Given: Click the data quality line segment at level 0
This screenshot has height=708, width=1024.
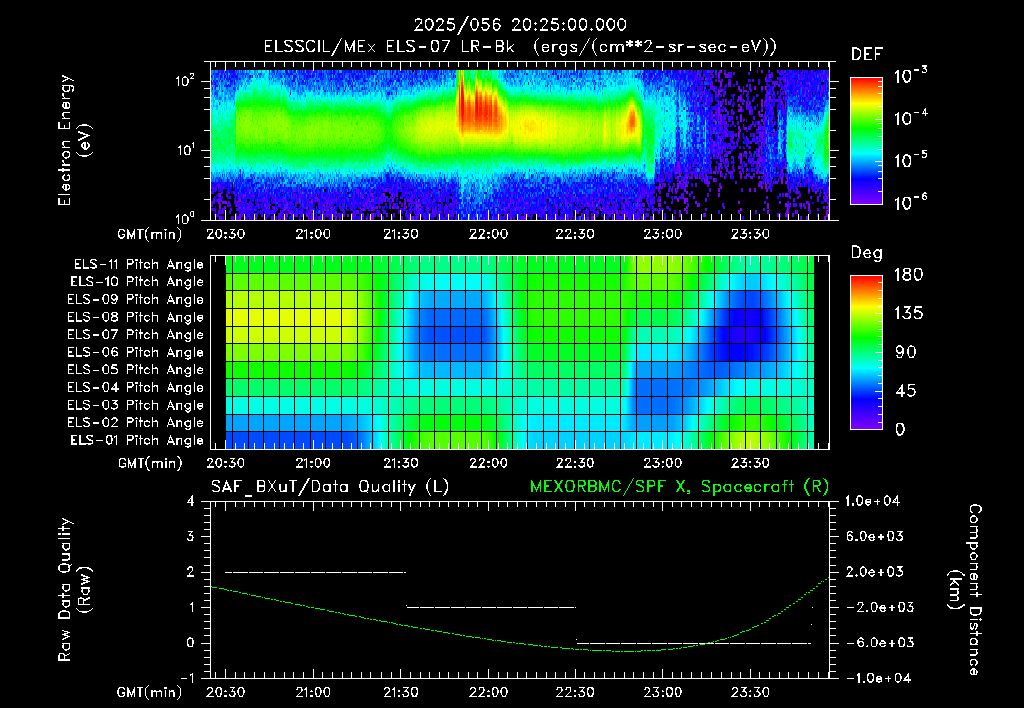Looking at the screenshot, I should pos(694,643).
